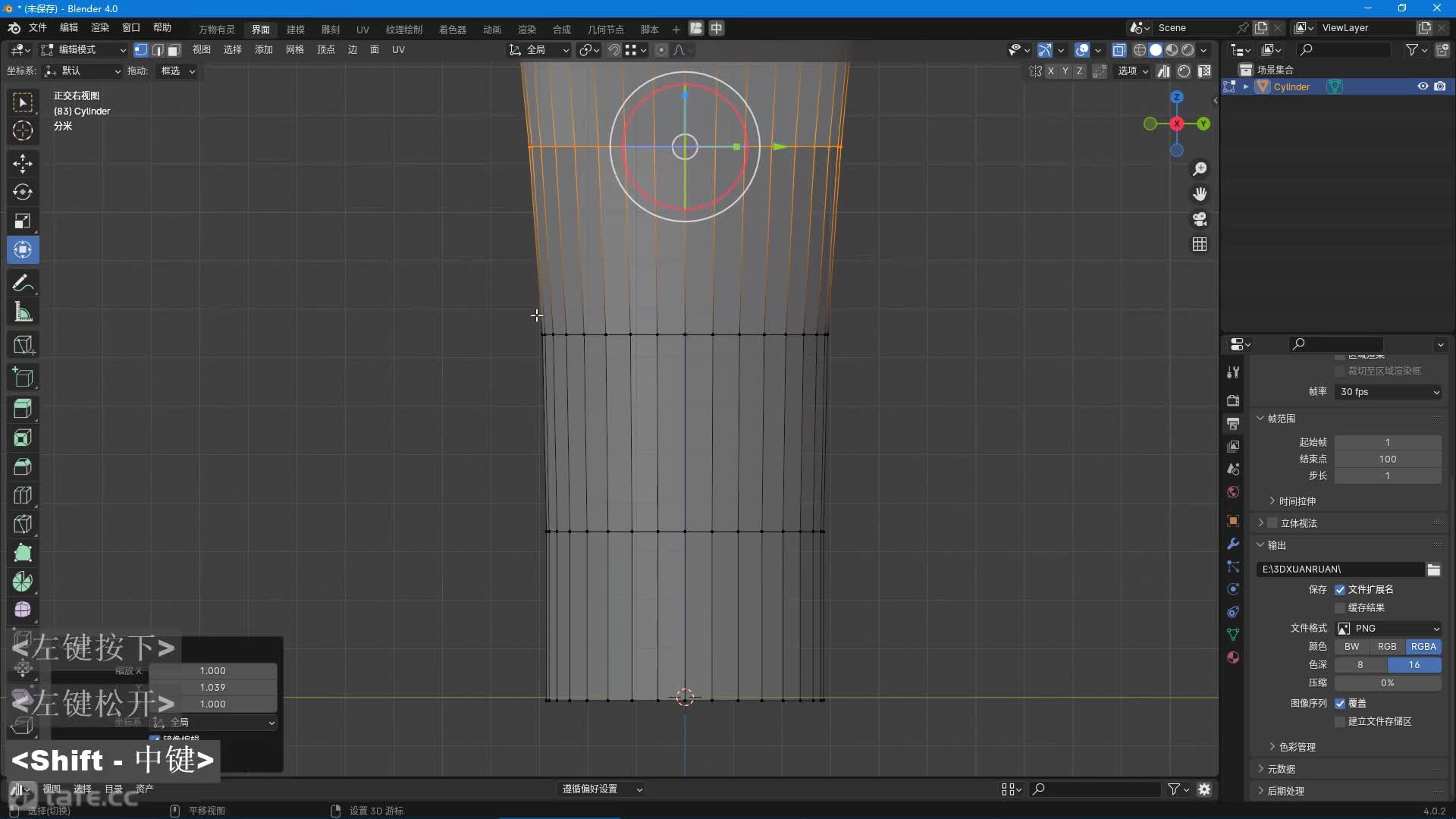
Task: Open the Modifiers wrench properties tab
Action: pyautogui.click(x=1233, y=544)
